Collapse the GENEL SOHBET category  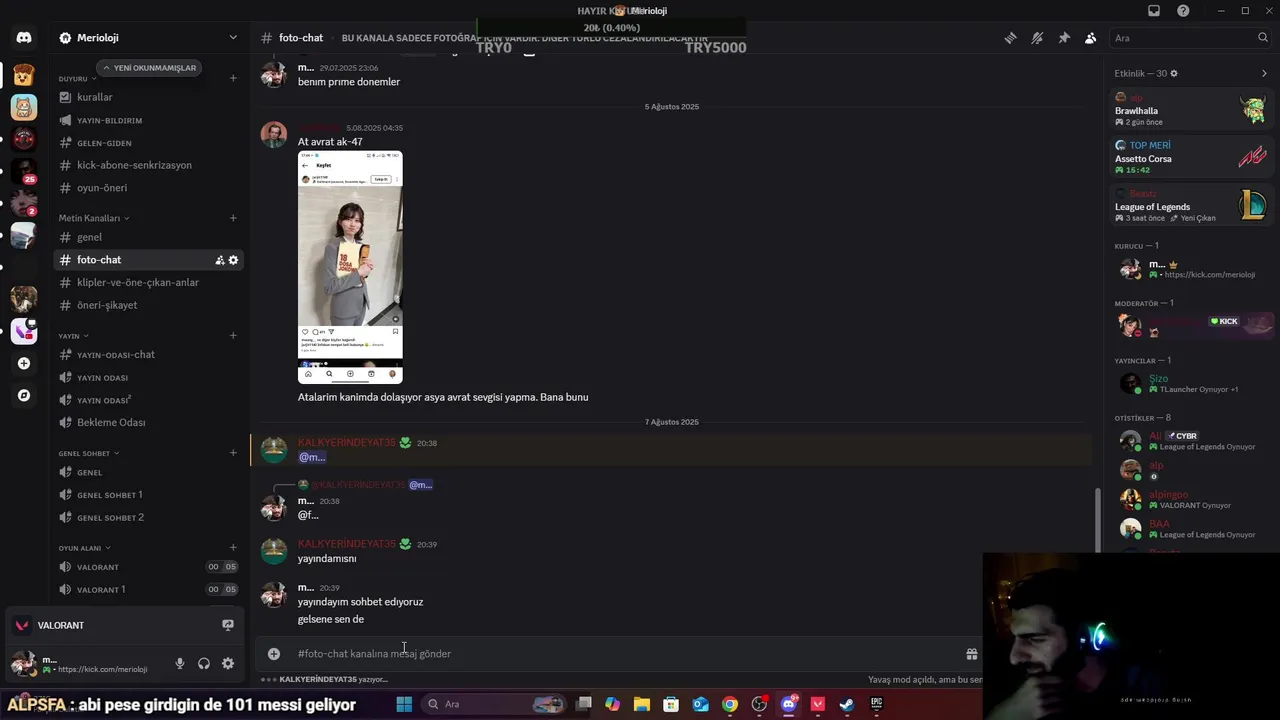[88, 453]
